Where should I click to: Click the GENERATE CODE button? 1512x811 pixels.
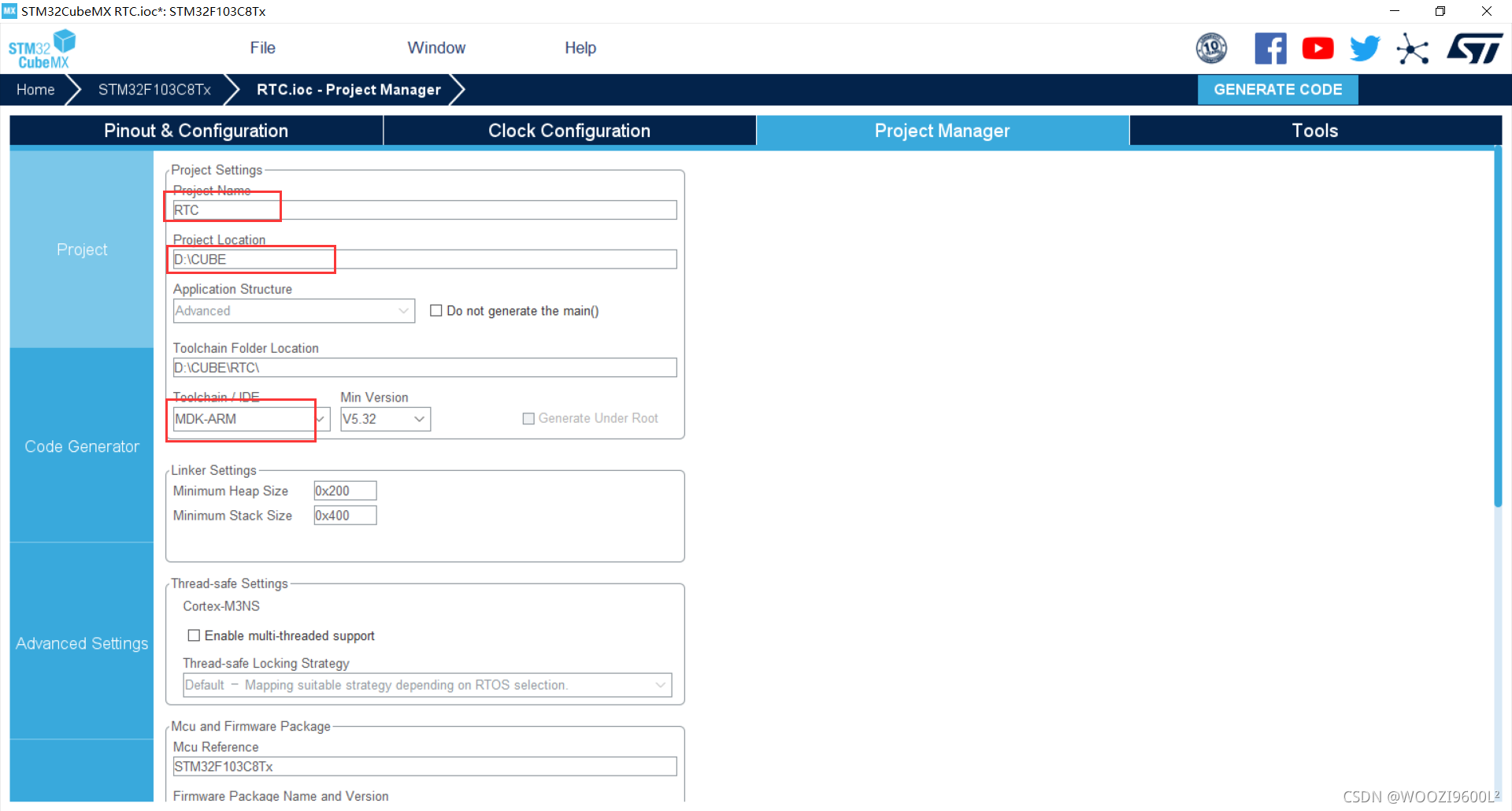pos(1277,90)
